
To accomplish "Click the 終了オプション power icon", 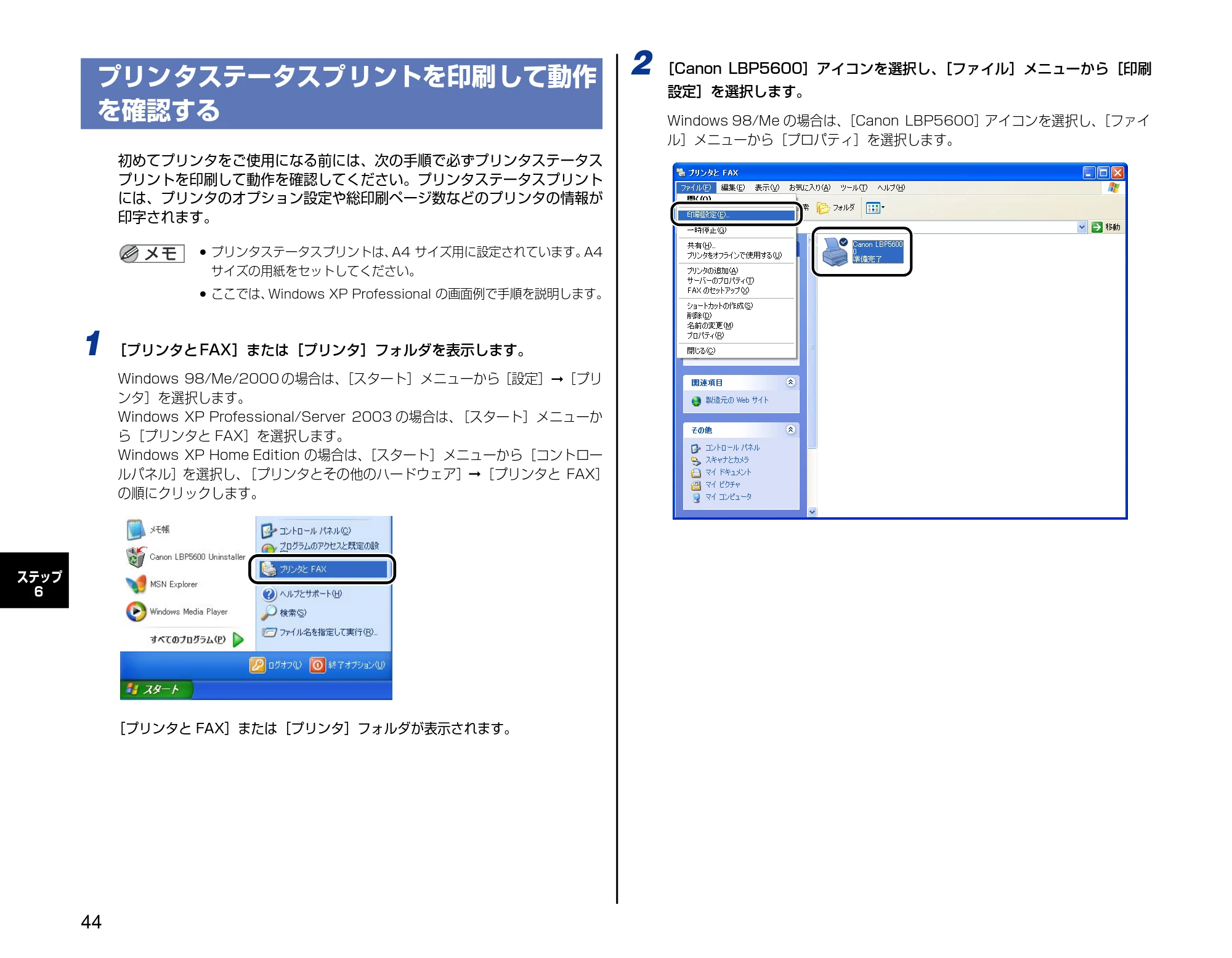I will click(x=317, y=665).
